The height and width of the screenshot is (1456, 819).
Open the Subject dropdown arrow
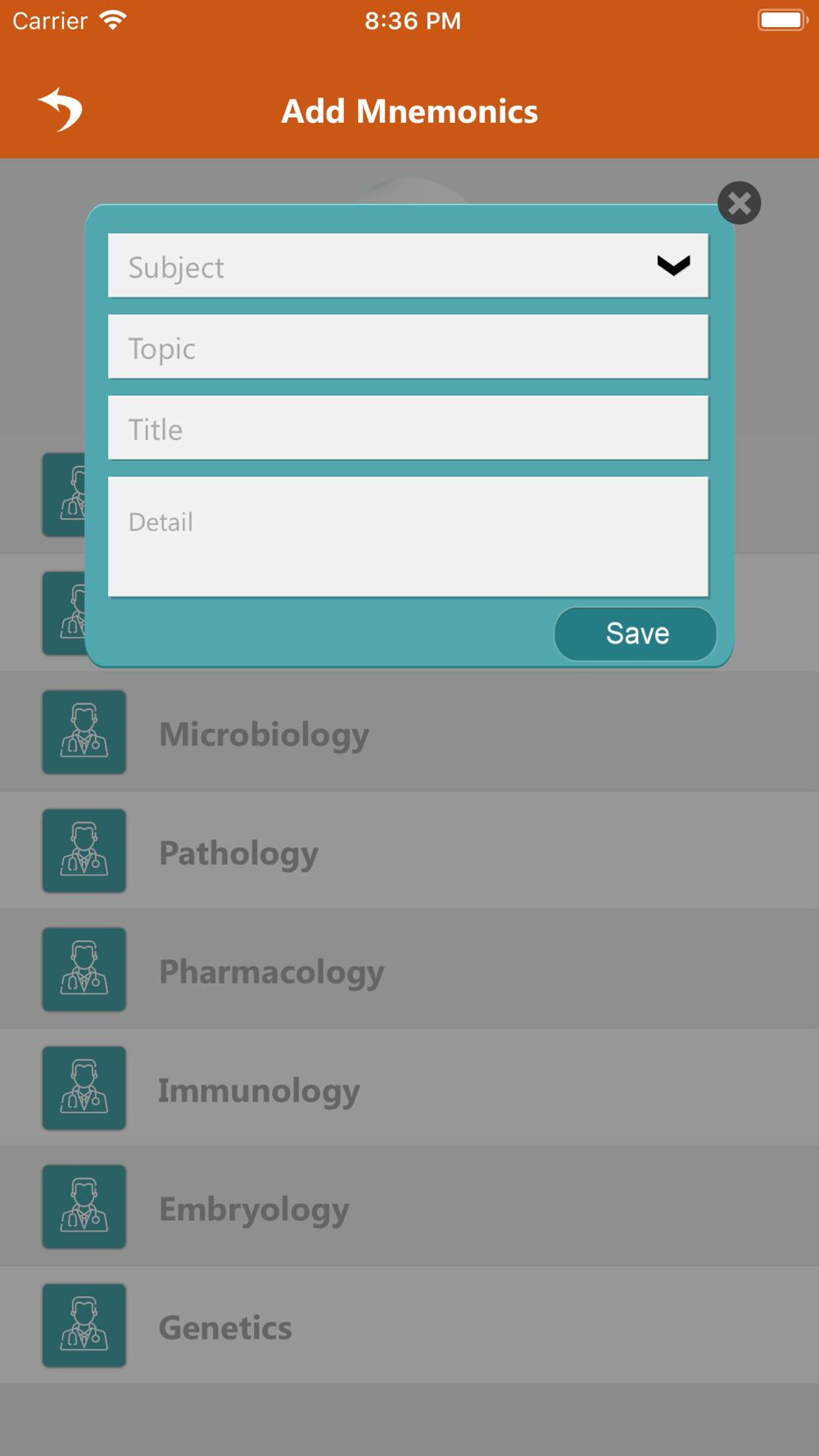[673, 265]
